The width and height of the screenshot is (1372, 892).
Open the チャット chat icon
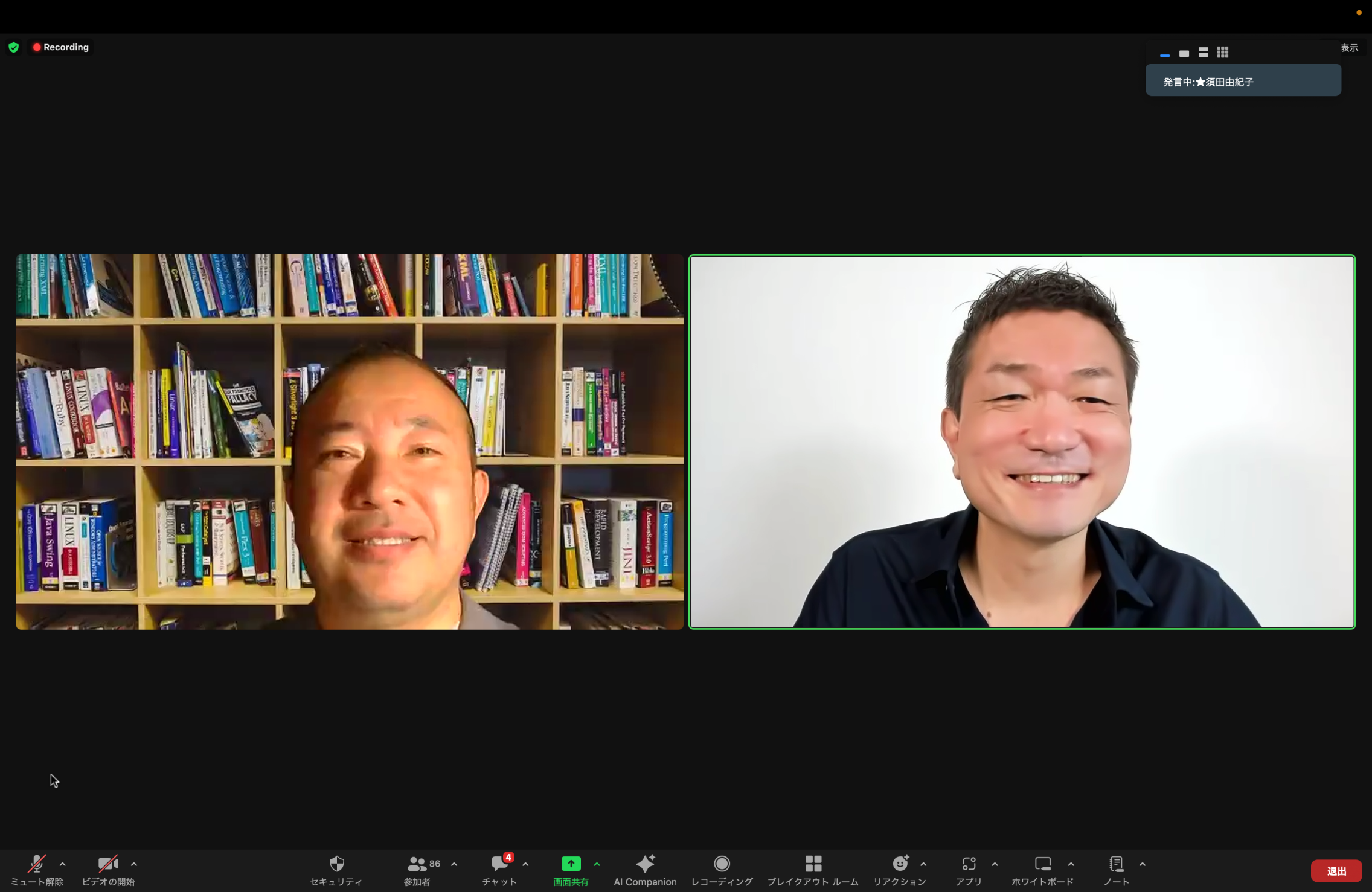499,865
